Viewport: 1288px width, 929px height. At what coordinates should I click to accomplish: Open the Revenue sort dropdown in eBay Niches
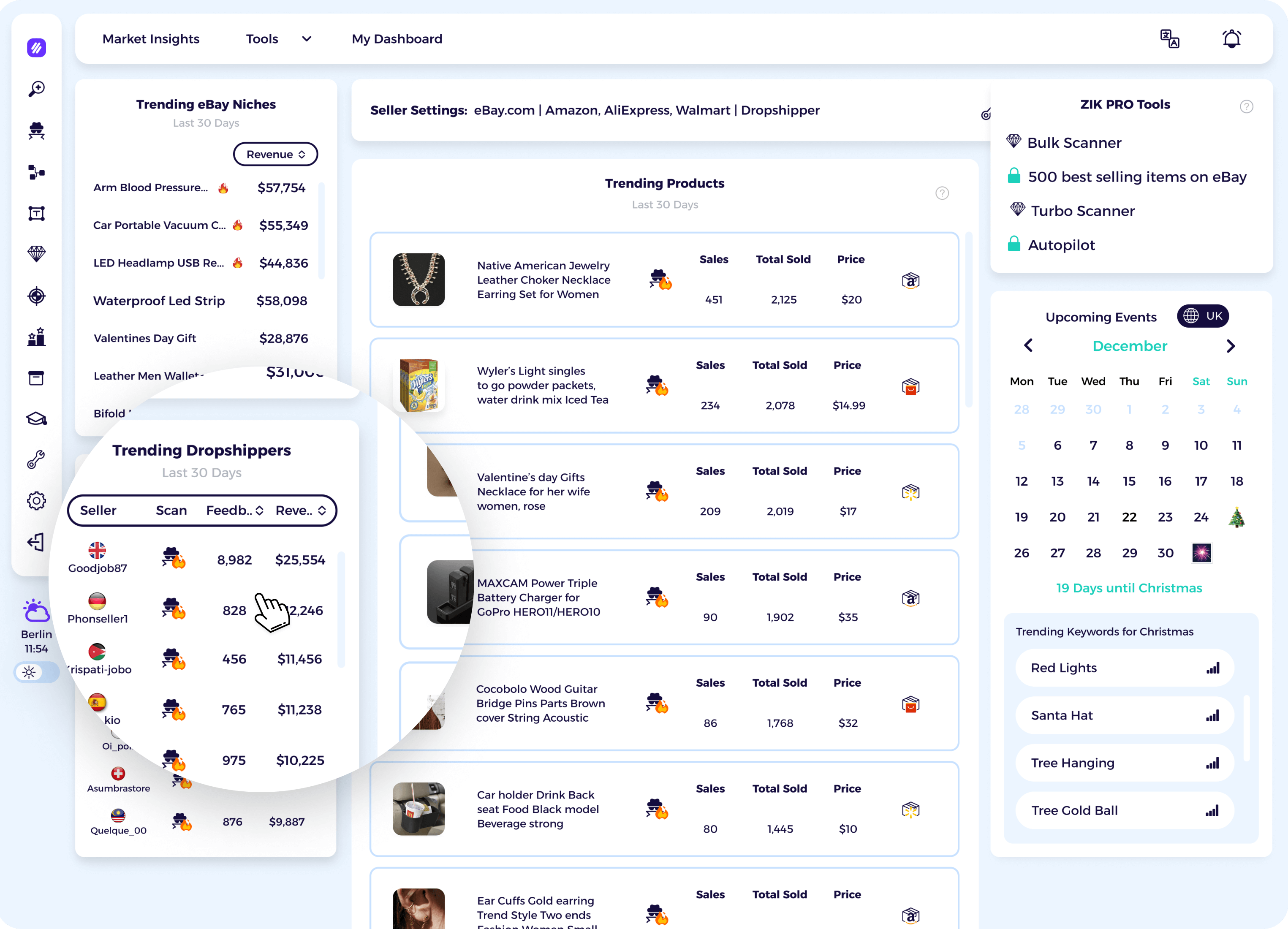tap(275, 155)
